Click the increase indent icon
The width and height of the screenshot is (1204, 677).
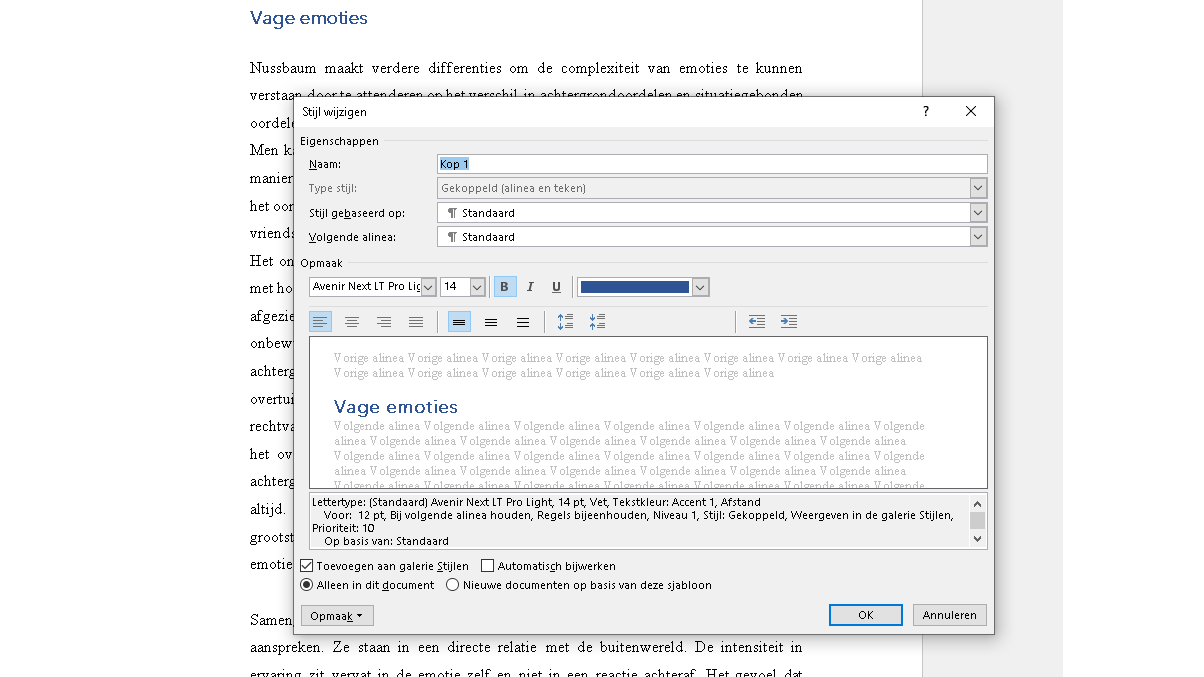pyautogui.click(x=789, y=322)
